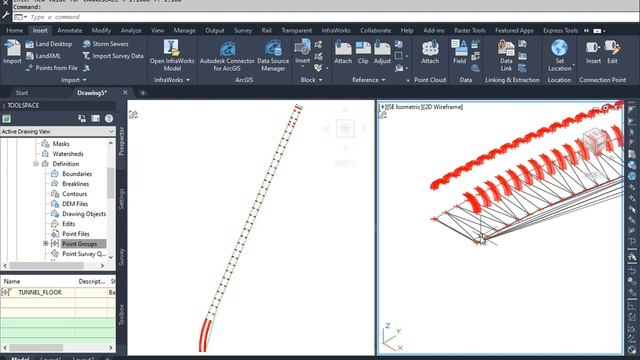
Task: Open Data Source Manager
Action: click(273, 55)
